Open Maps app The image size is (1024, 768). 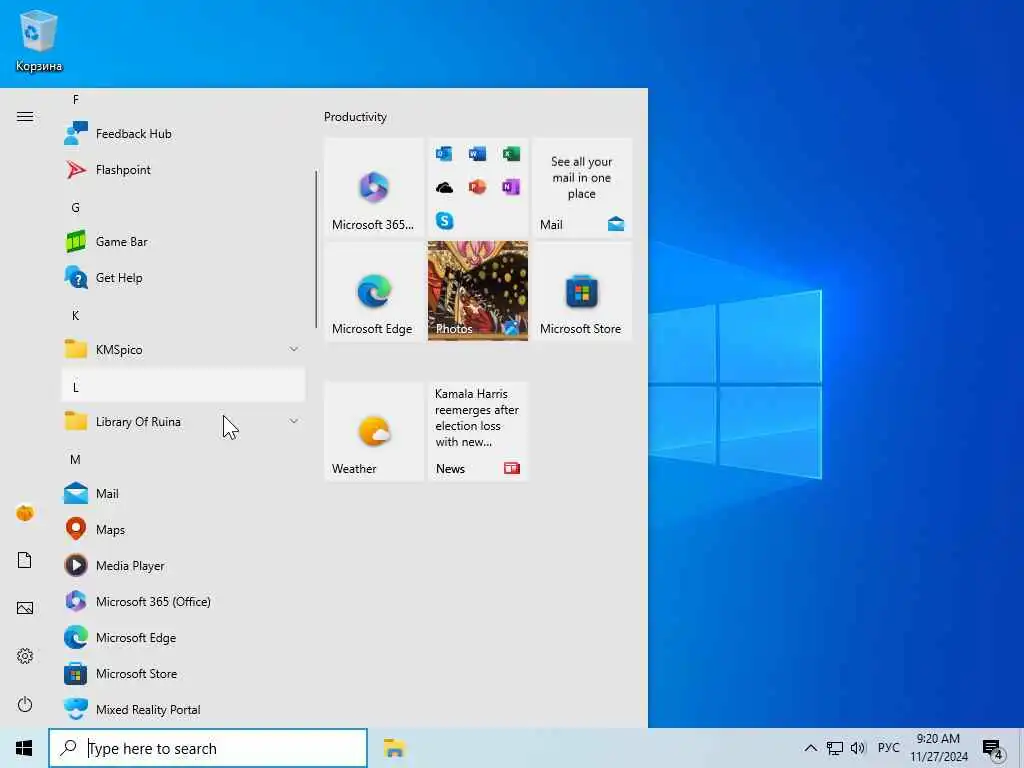click(183, 530)
